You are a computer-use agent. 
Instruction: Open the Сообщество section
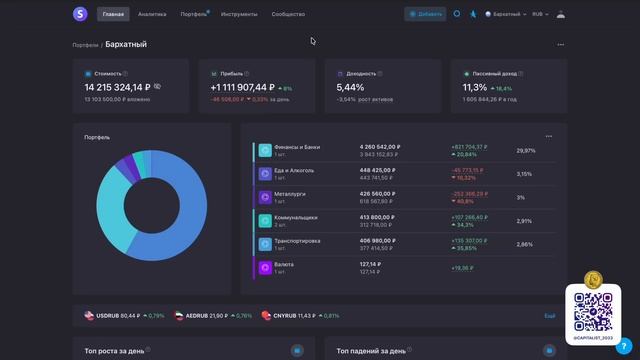tap(288, 14)
